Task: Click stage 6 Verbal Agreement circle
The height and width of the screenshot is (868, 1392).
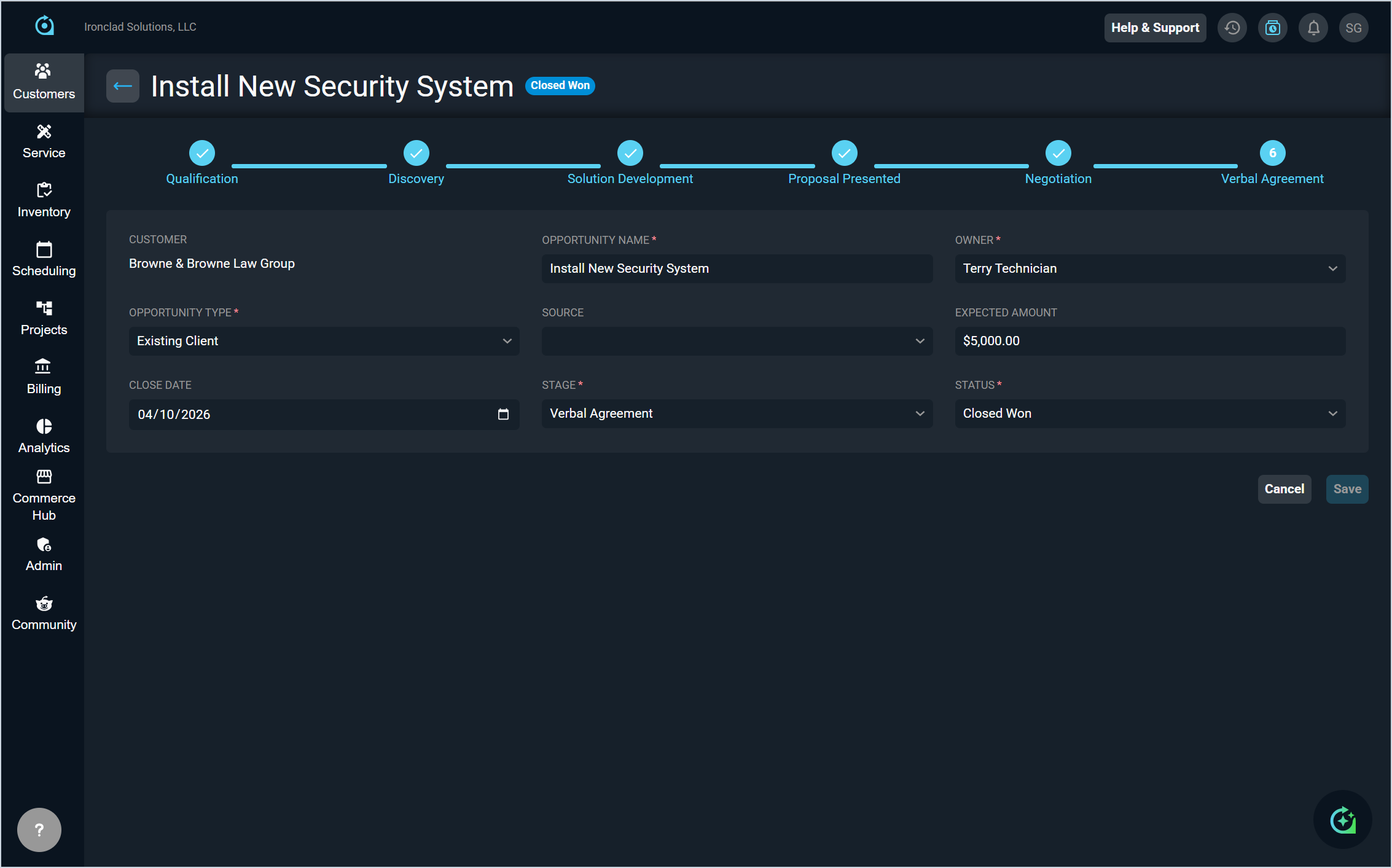Action: pos(1272,153)
